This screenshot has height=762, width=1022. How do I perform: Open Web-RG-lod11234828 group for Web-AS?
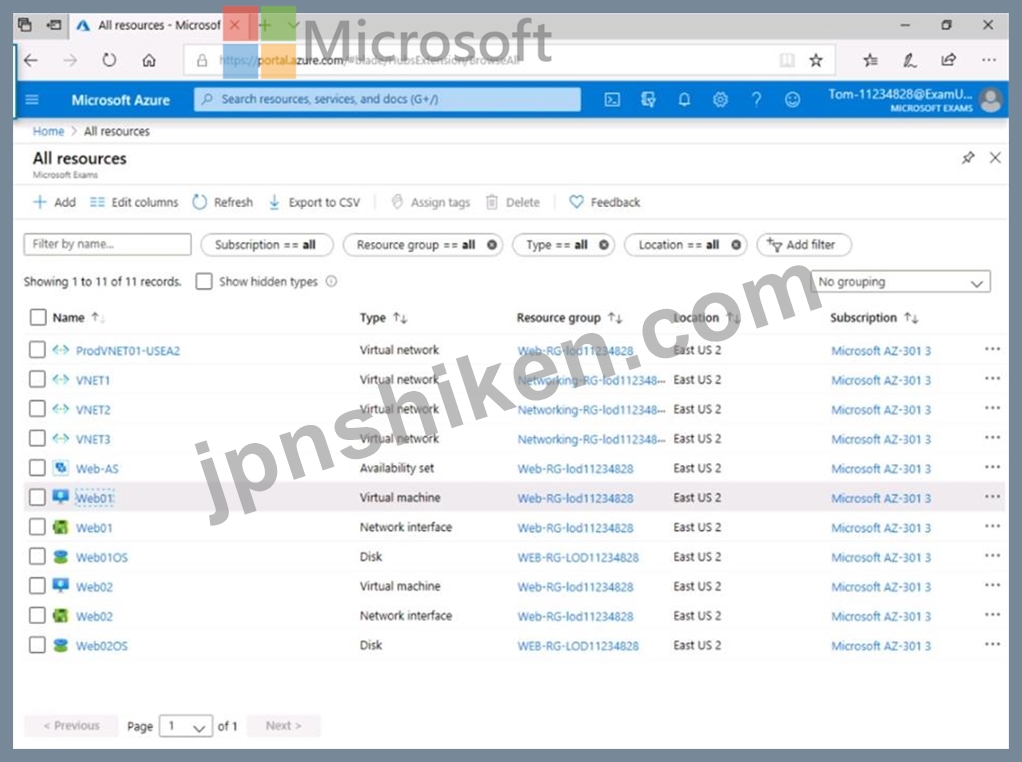(576, 469)
